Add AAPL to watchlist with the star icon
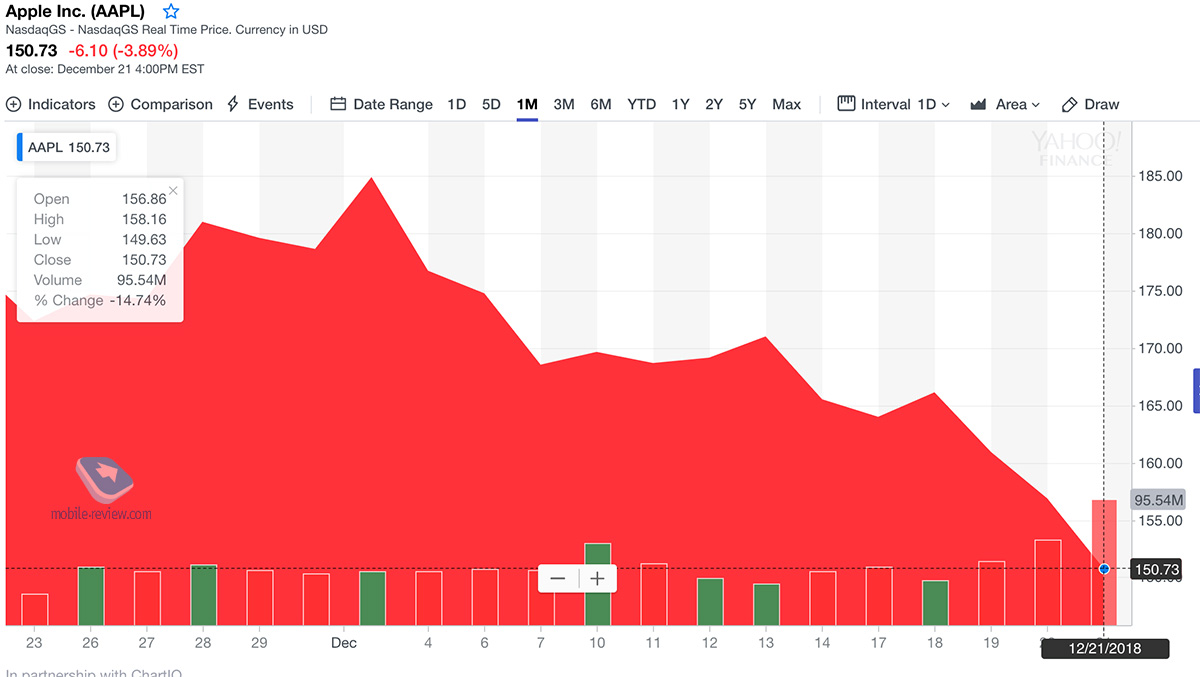 pyautogui.click(x=171, y=12)
